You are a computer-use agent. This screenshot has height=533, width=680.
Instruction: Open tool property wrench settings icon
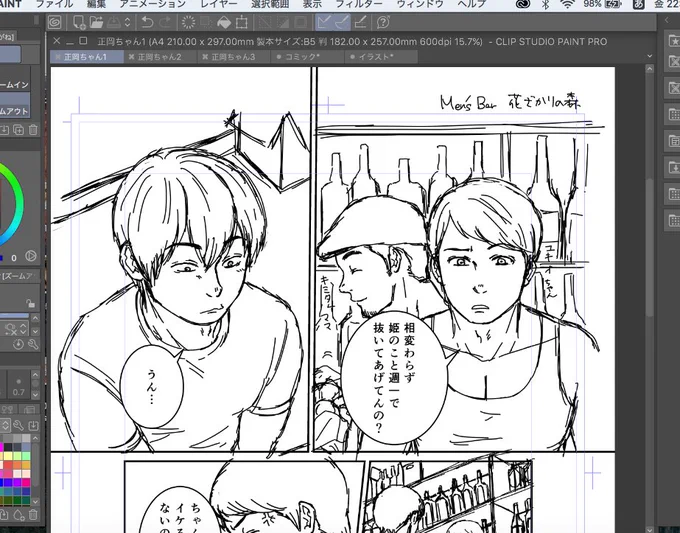(33, 345)
